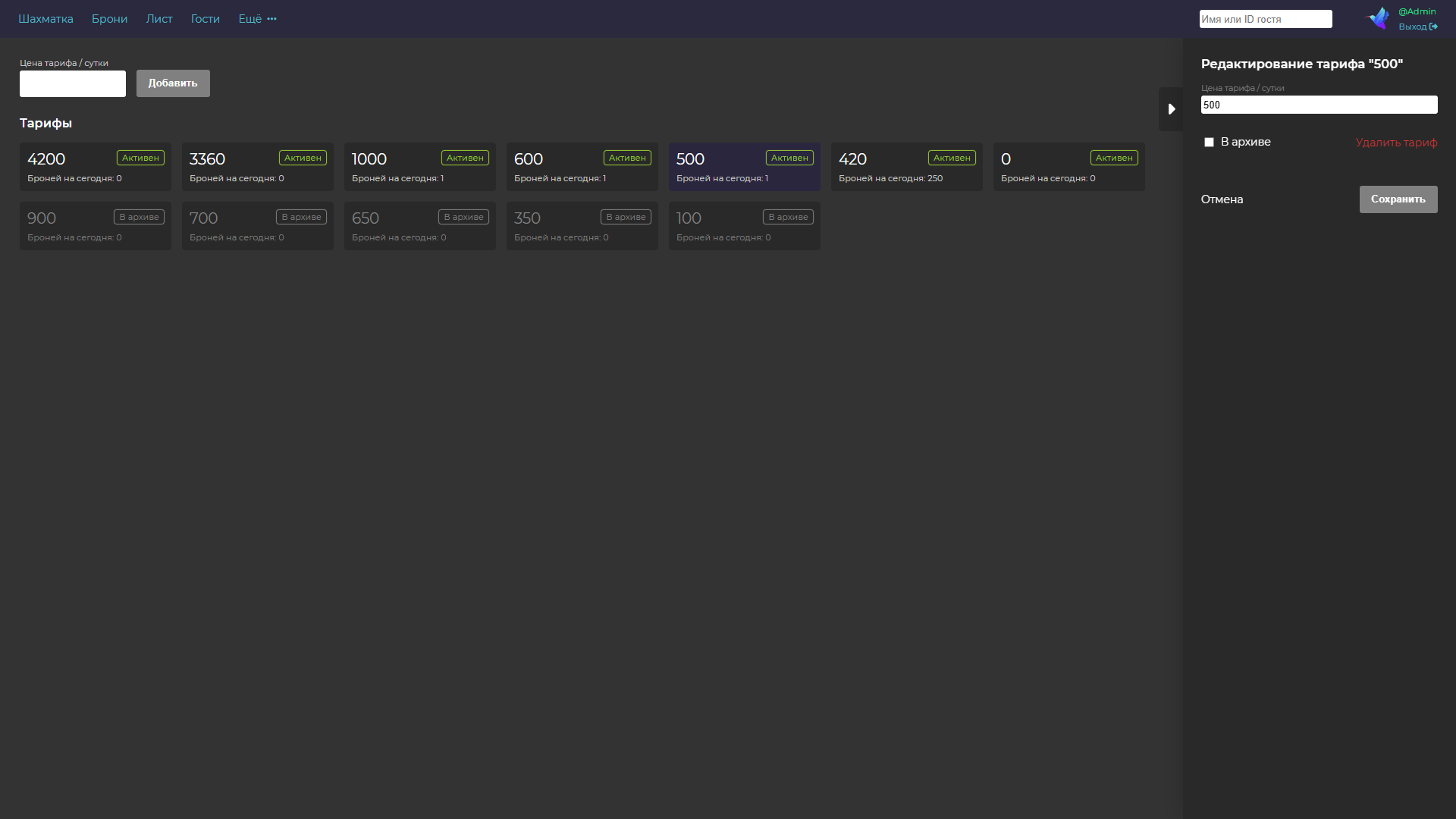Select the highlighted 500 tariff card
1456x819 pixels.
pos(745,167)
